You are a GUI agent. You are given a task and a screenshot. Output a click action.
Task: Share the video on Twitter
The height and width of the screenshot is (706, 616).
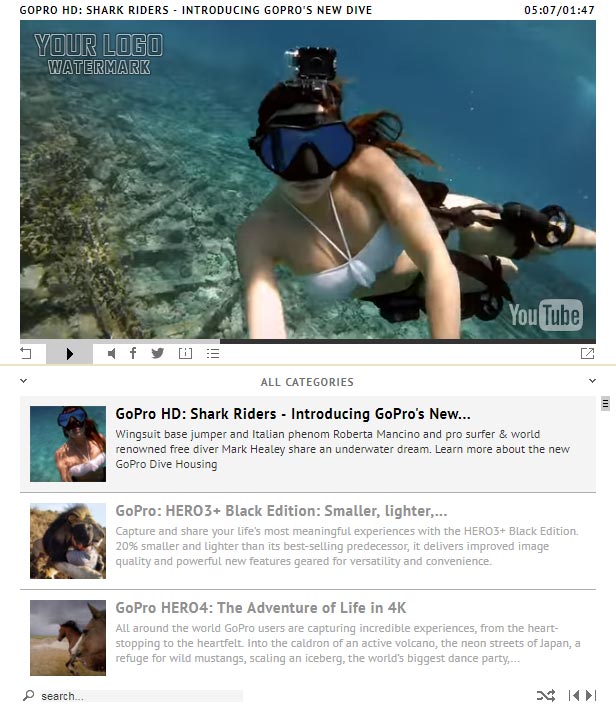[x=158, y=353]
